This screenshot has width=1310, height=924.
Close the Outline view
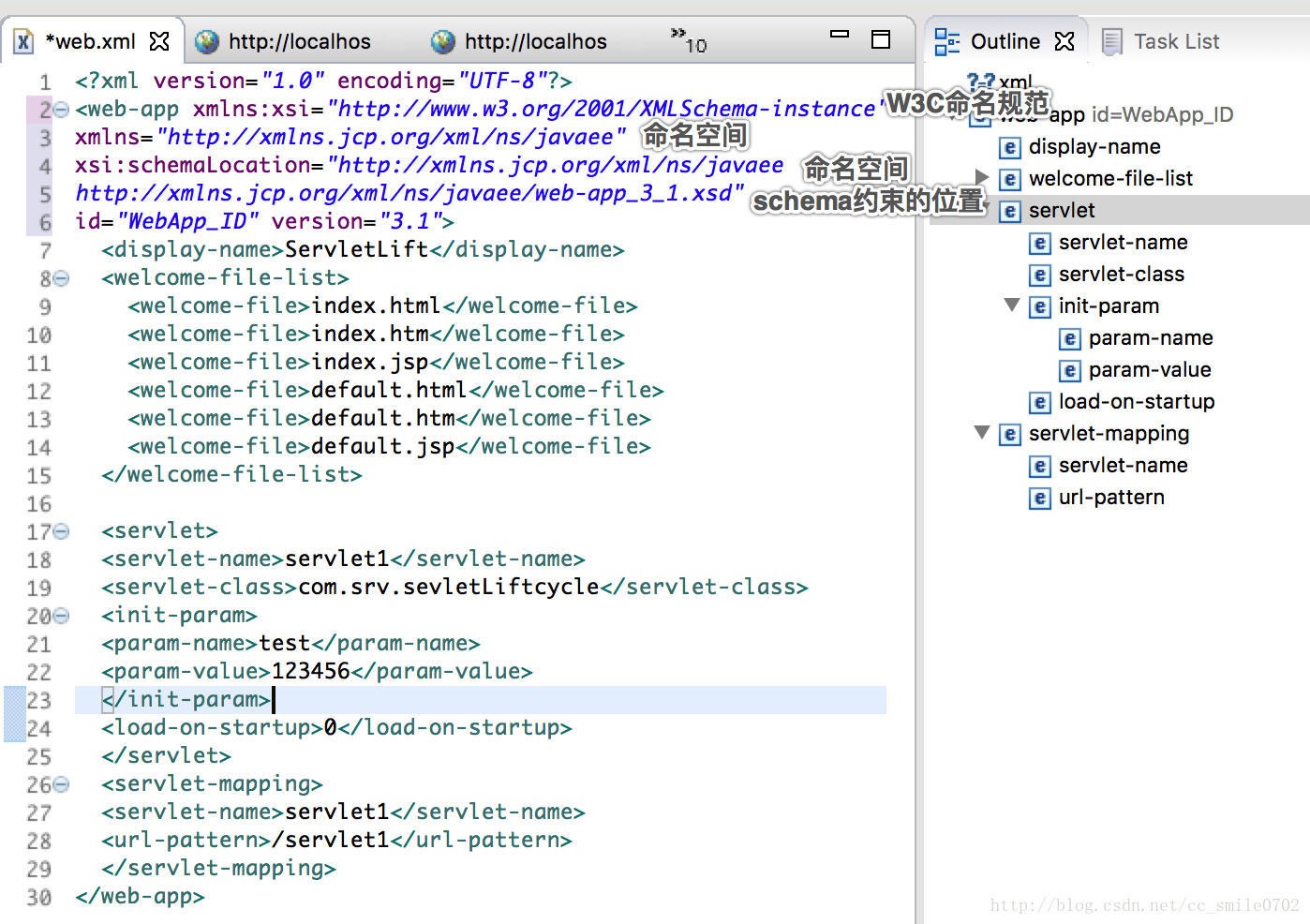tap(1064, 41)
